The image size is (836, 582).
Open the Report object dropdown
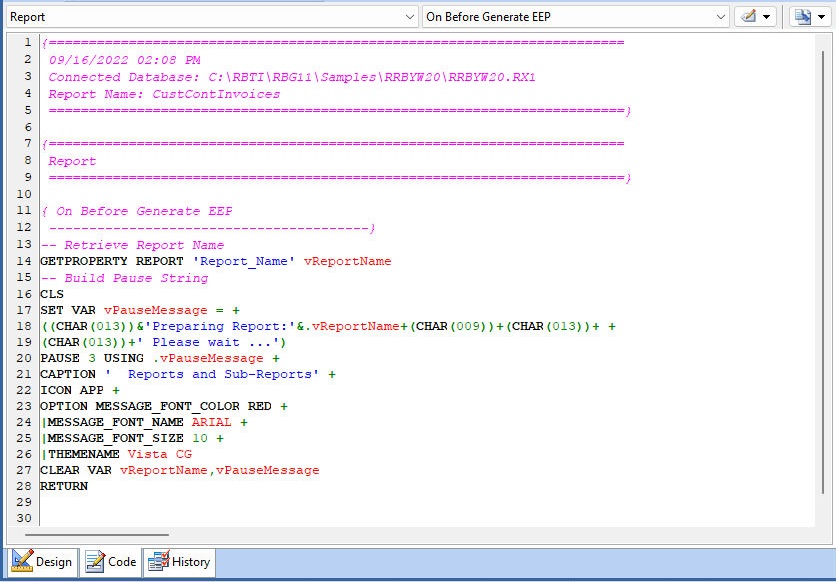tap(212, 17)
